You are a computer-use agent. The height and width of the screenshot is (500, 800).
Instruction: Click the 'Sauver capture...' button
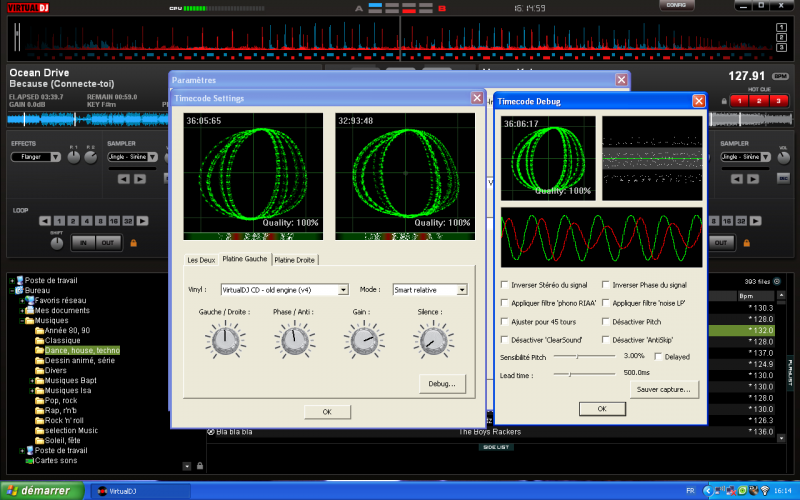point(664,388)
